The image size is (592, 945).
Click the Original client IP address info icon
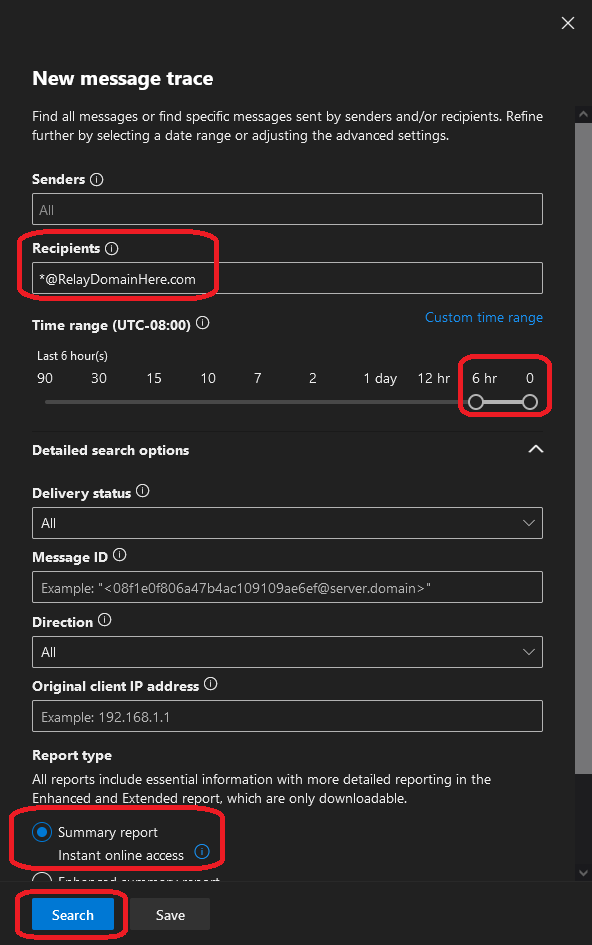[x=210, y=684]
